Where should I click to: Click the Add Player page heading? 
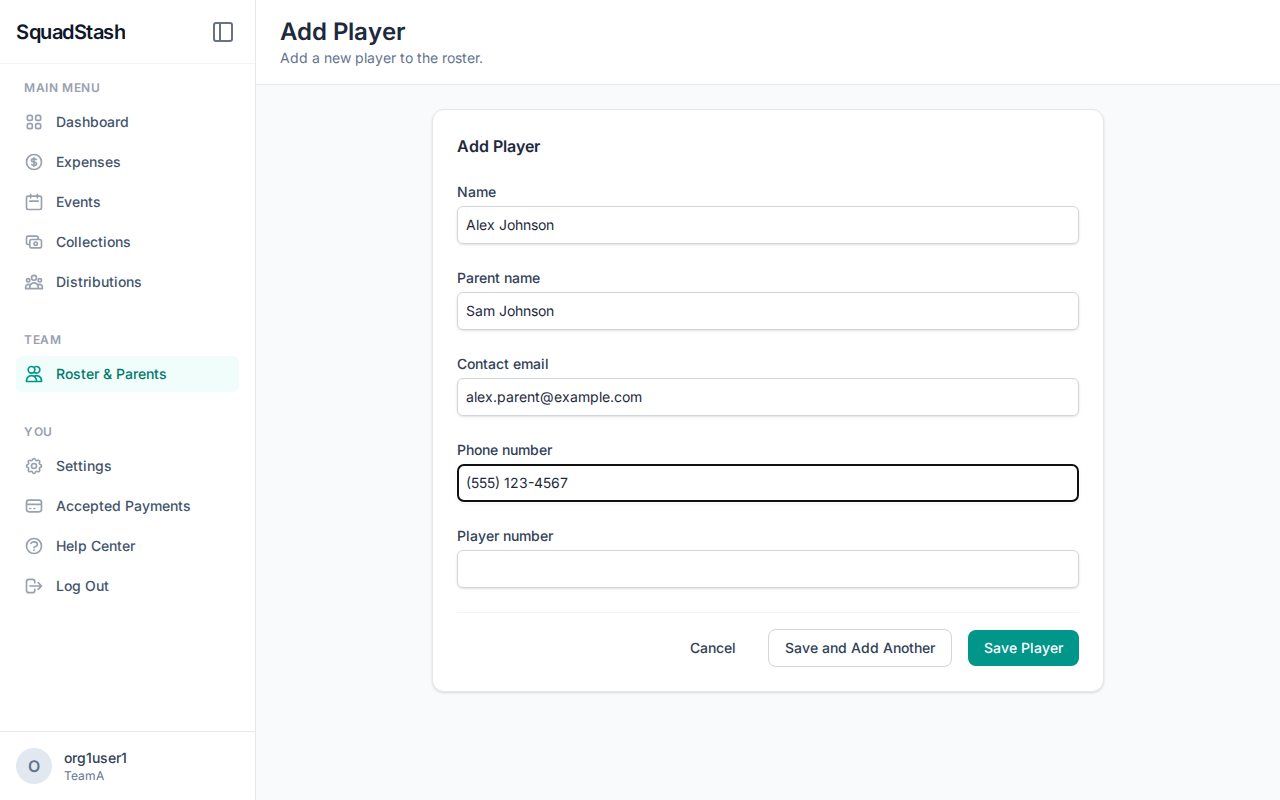click(x=343, y=31)
